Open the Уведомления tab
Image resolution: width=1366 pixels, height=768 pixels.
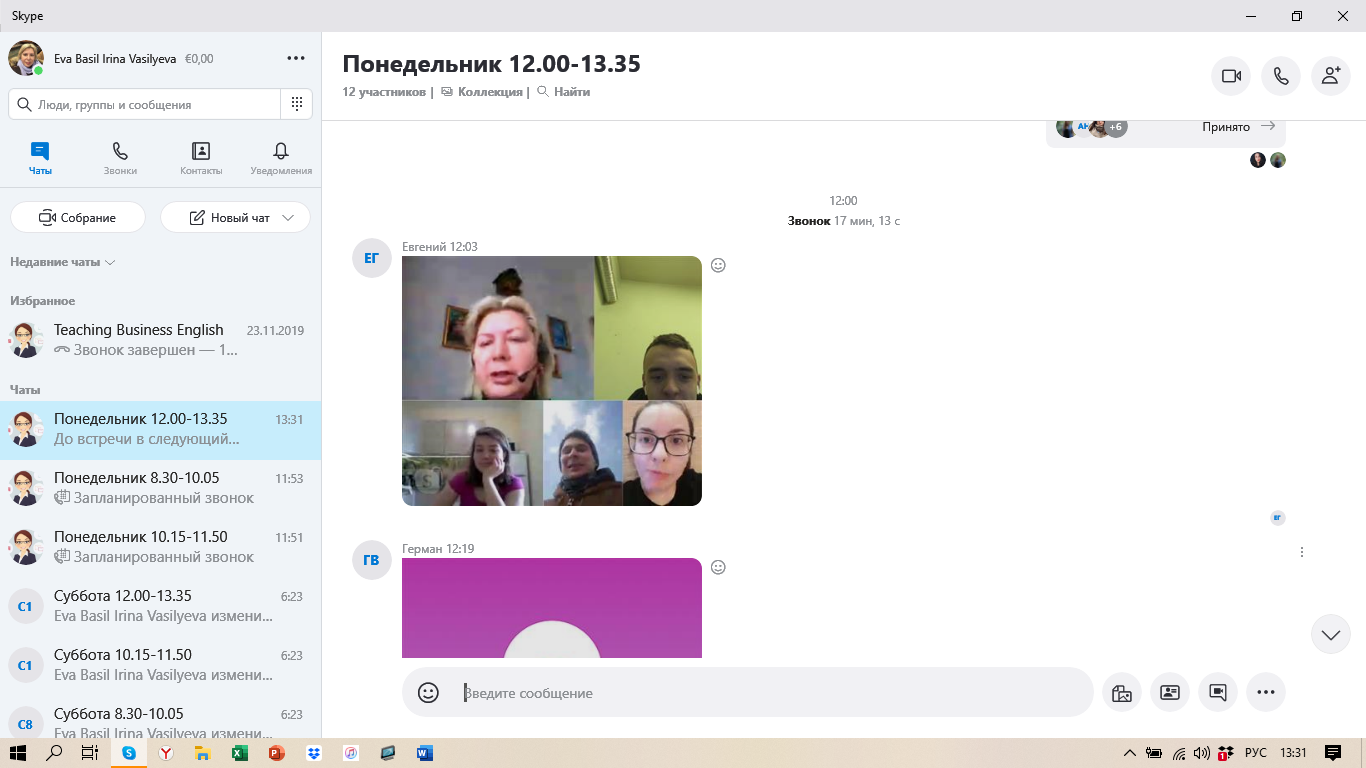pos(281,158)
